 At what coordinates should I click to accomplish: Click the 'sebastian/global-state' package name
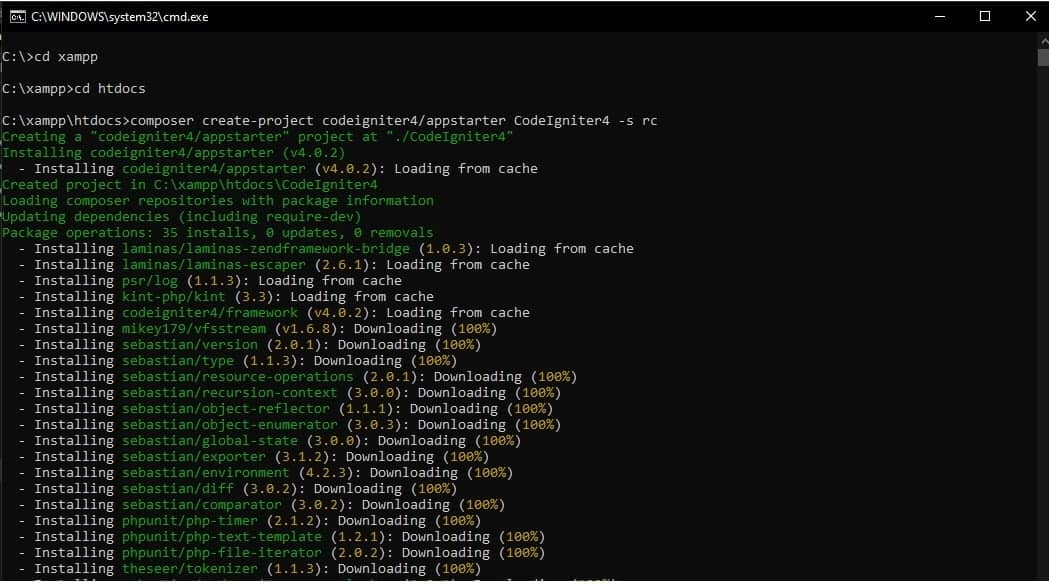point(209,442)
